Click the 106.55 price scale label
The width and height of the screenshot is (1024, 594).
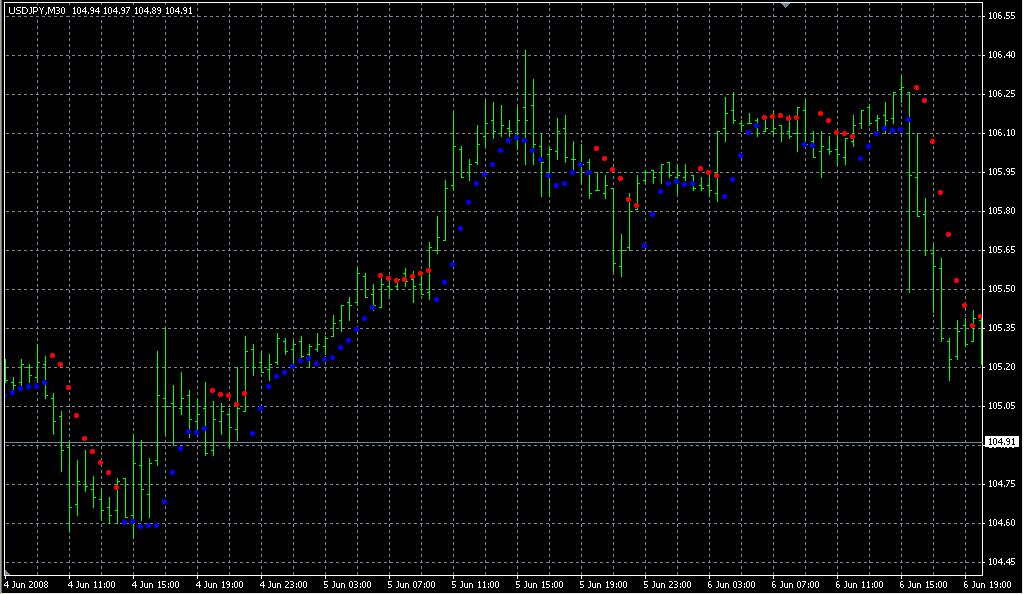click(1001, 17)
